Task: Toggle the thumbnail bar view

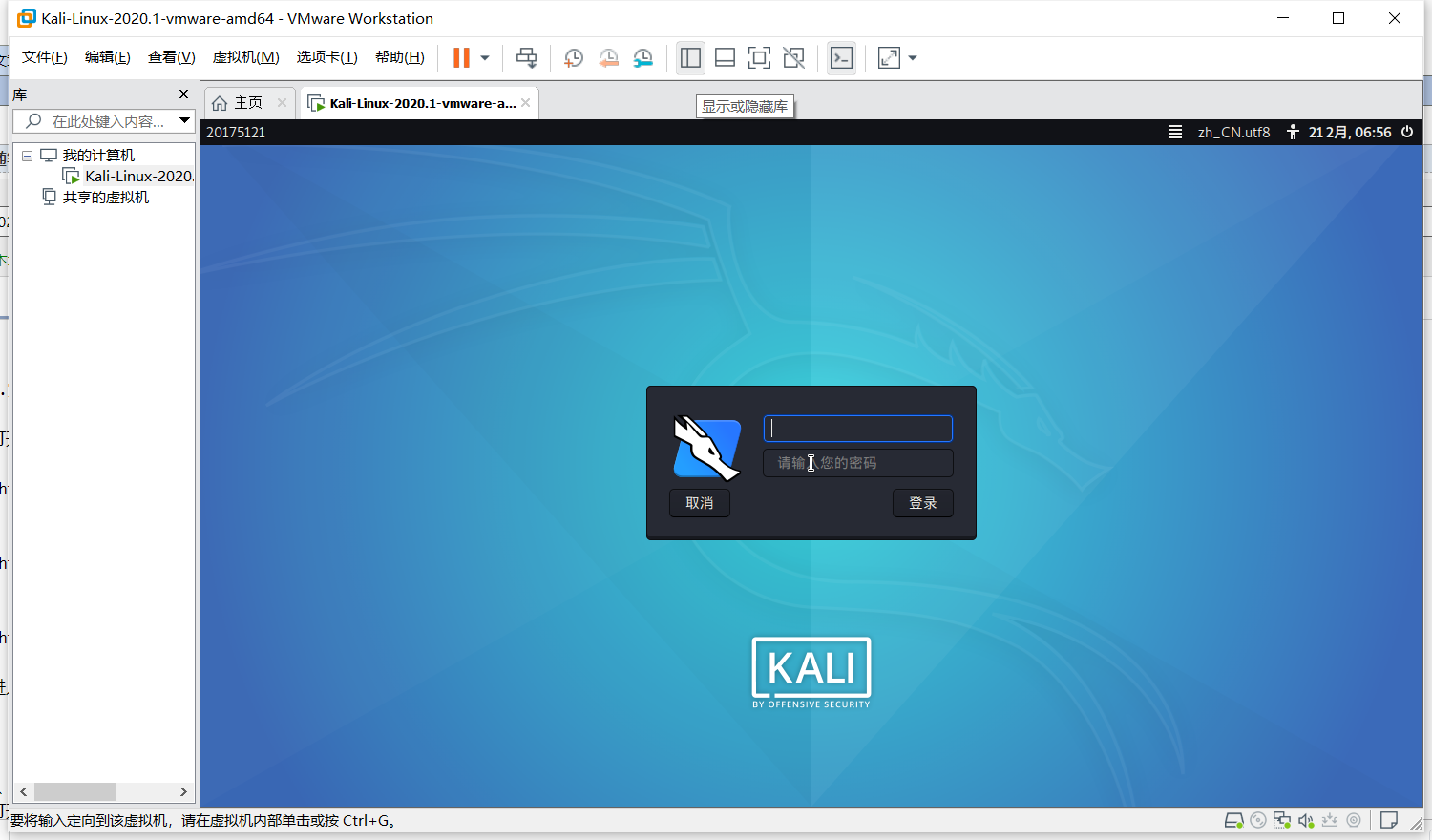Action: coord(725,58)
